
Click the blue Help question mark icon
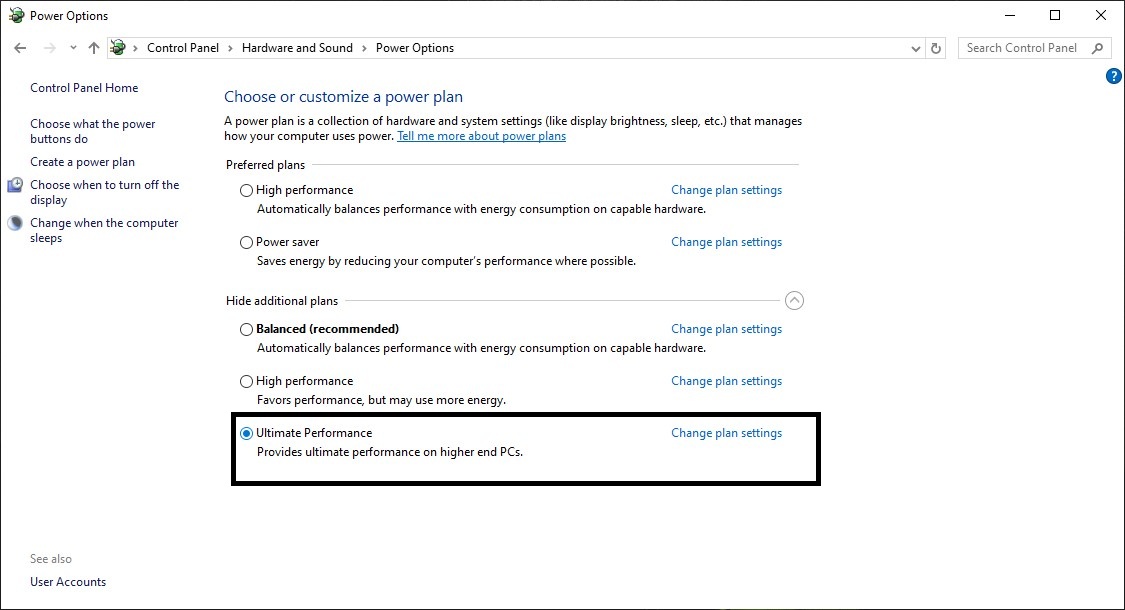point(1114,76)
